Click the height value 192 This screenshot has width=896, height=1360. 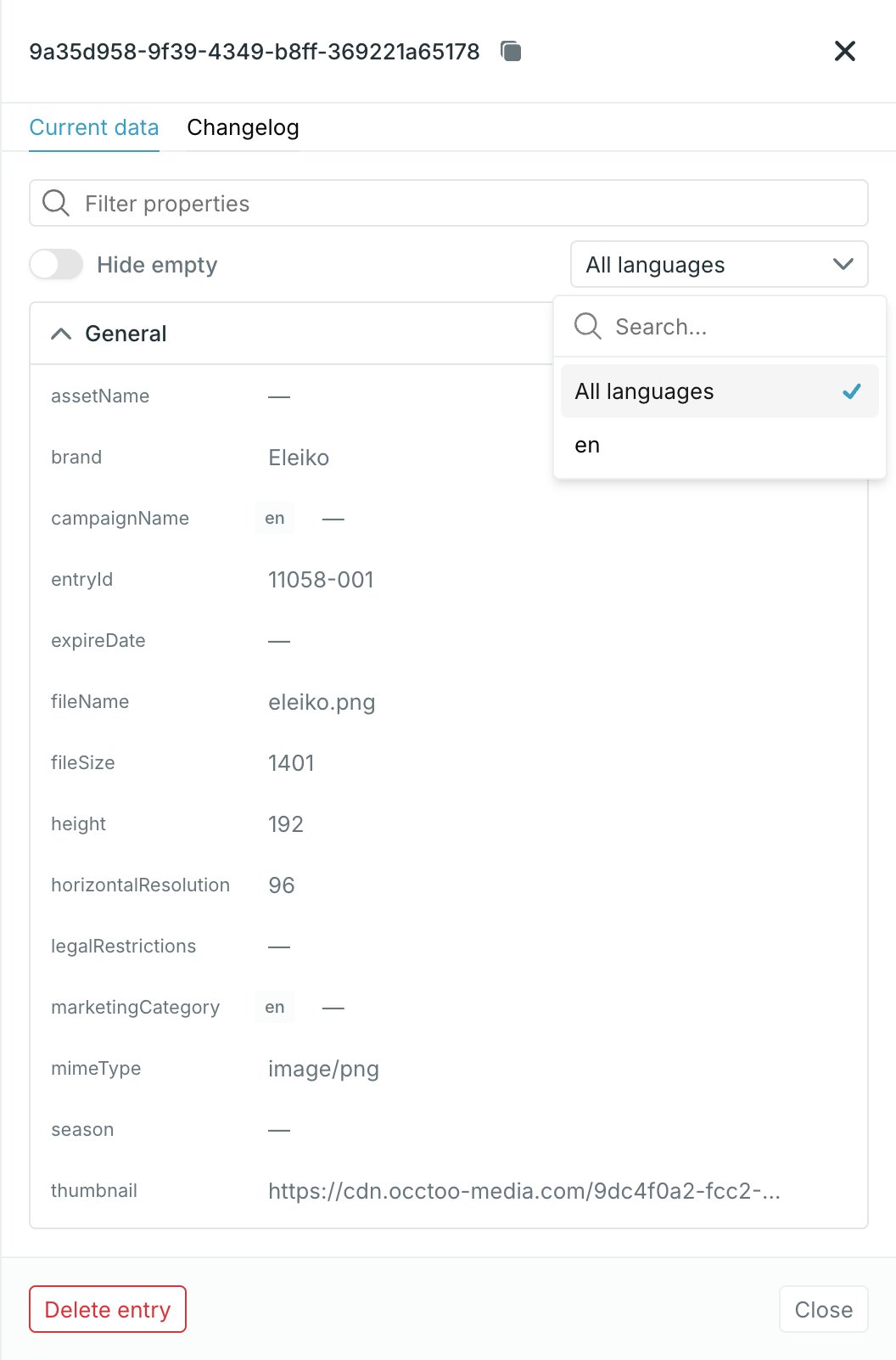(286, 824)
